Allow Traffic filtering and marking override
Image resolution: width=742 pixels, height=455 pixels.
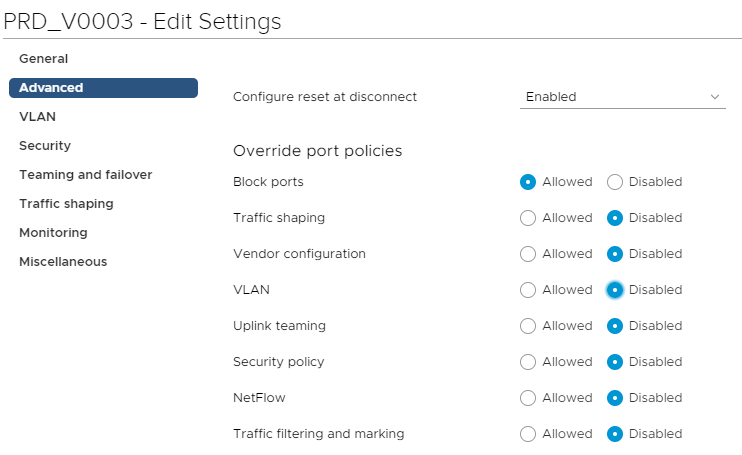click(x=528, y=434)
